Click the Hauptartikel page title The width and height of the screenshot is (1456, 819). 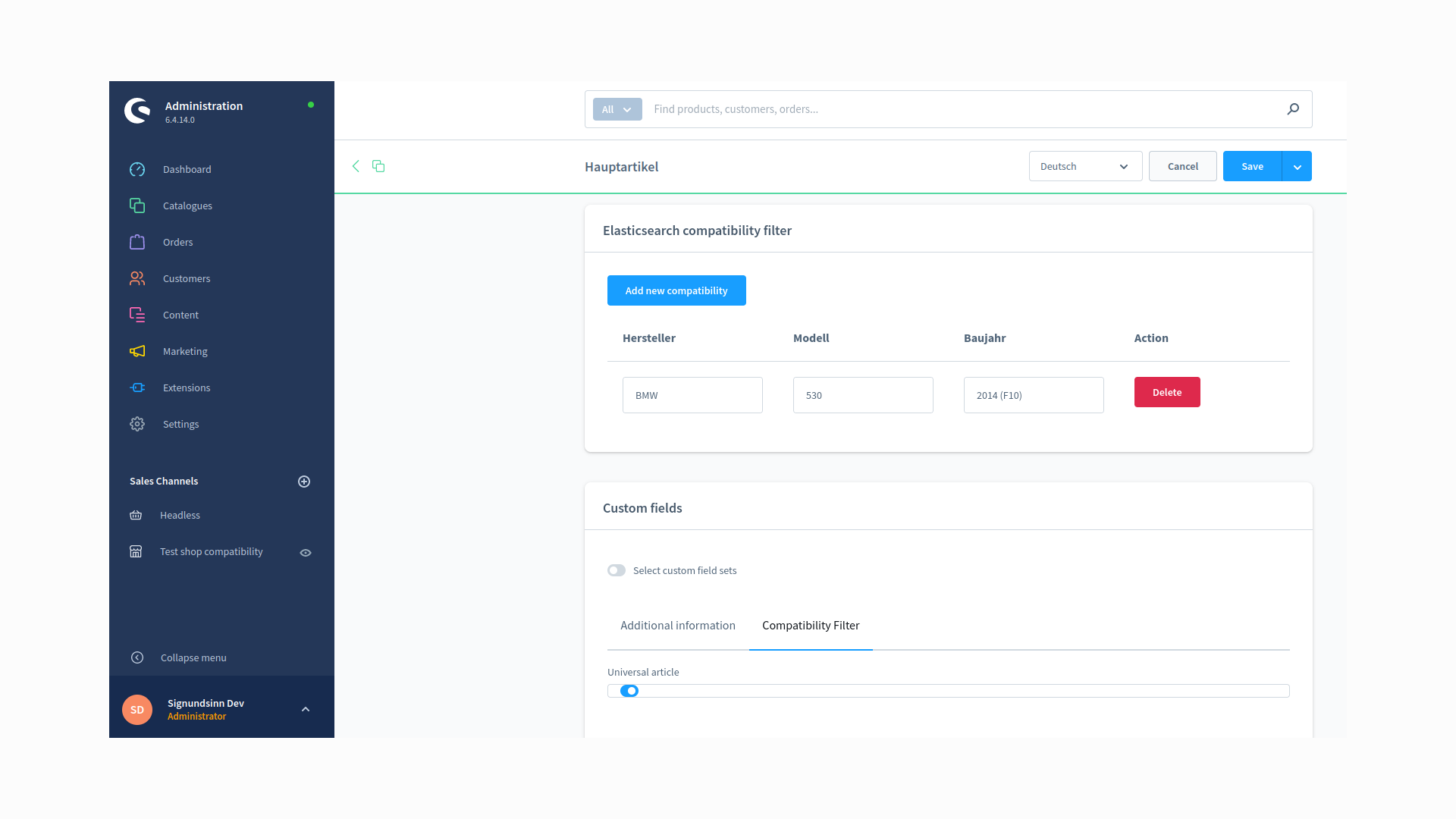[621, 167]
